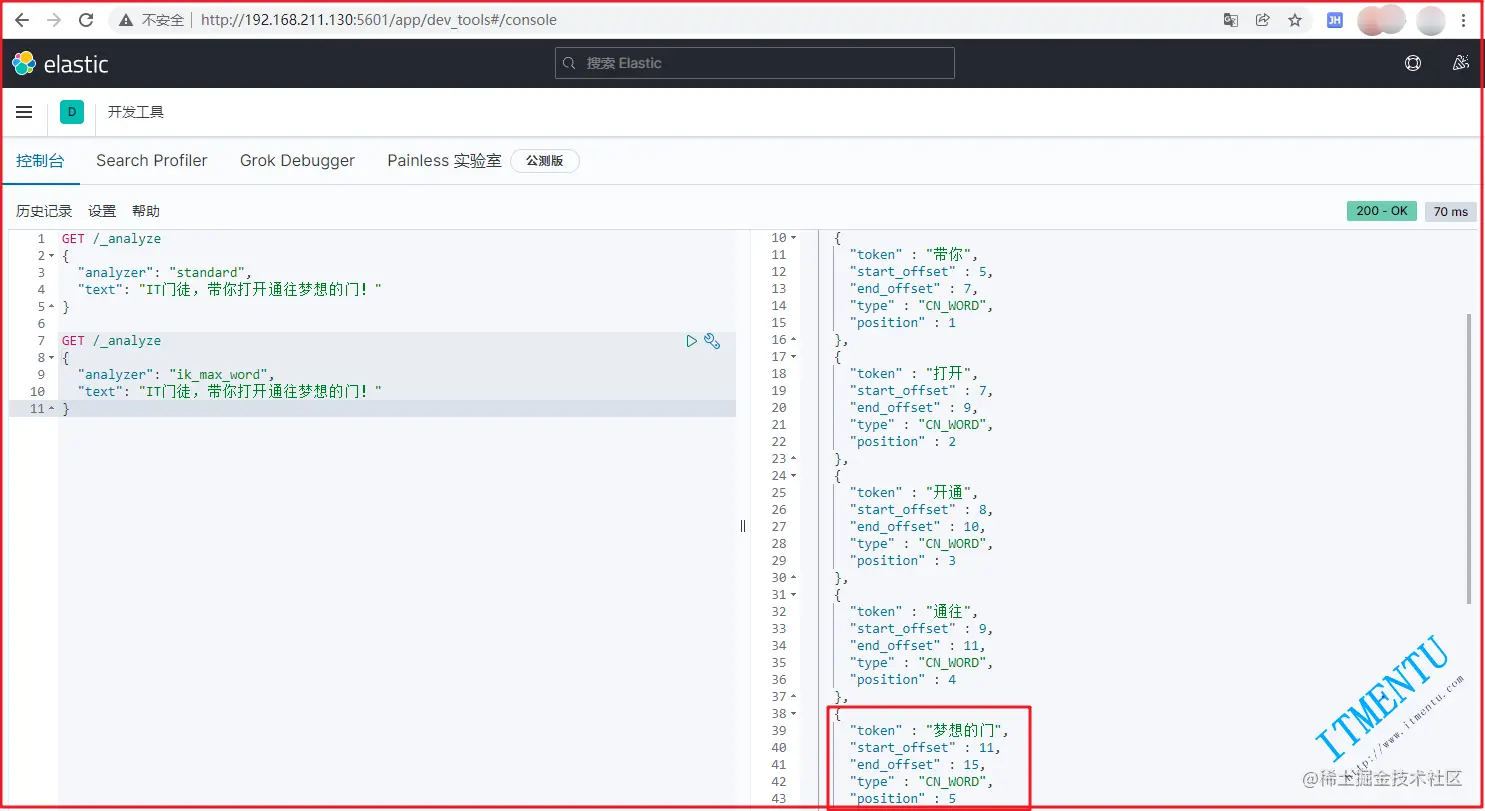
Task: Open the hamburger navigation menu
Action: [24, 112]
